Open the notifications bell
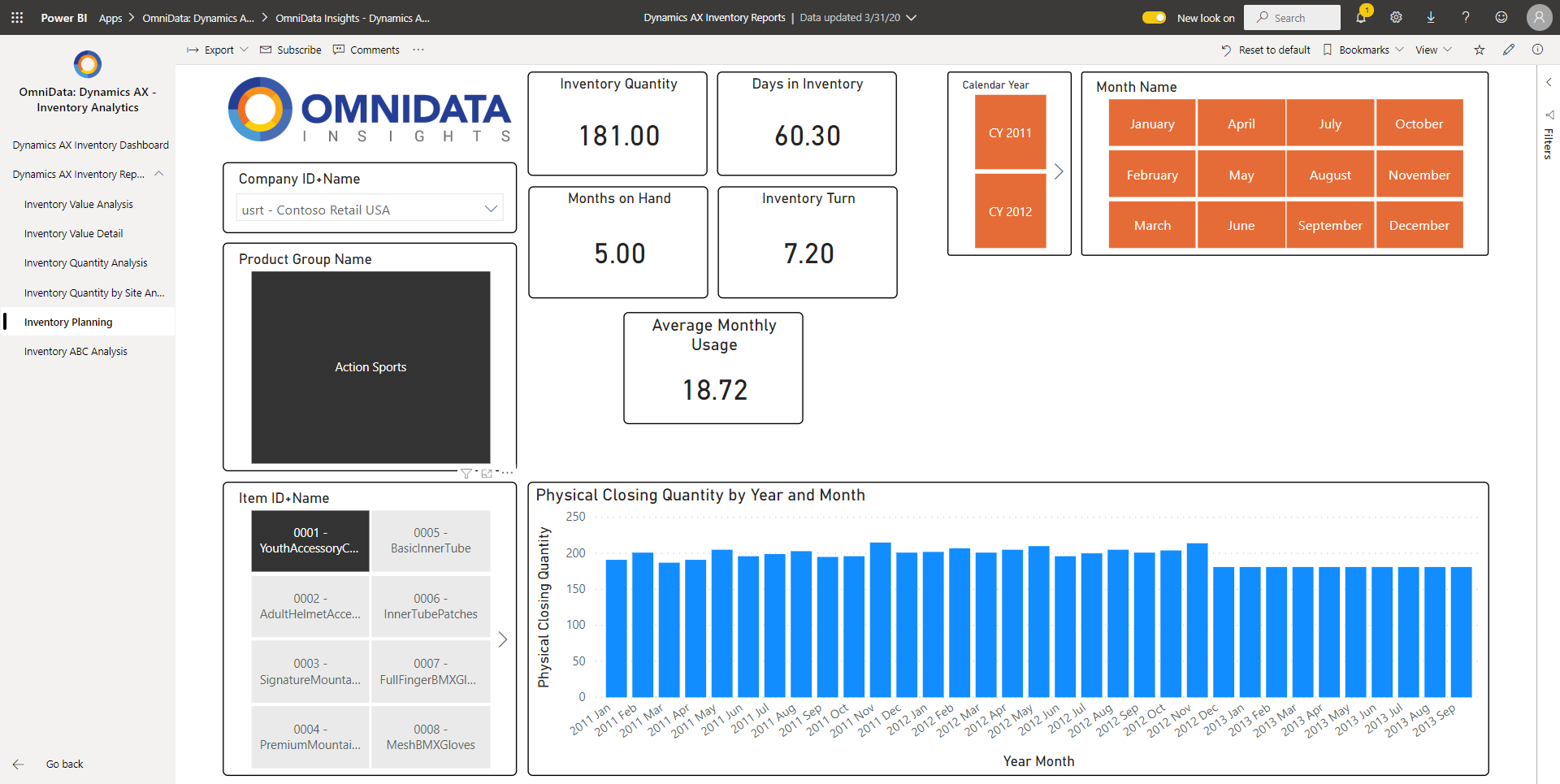This screenshot has height=784, width=1560. tap(1361, 17)
